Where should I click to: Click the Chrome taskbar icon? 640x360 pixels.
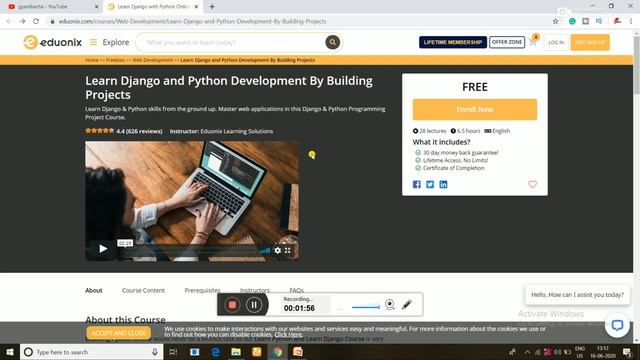click(x=277, y=352)
